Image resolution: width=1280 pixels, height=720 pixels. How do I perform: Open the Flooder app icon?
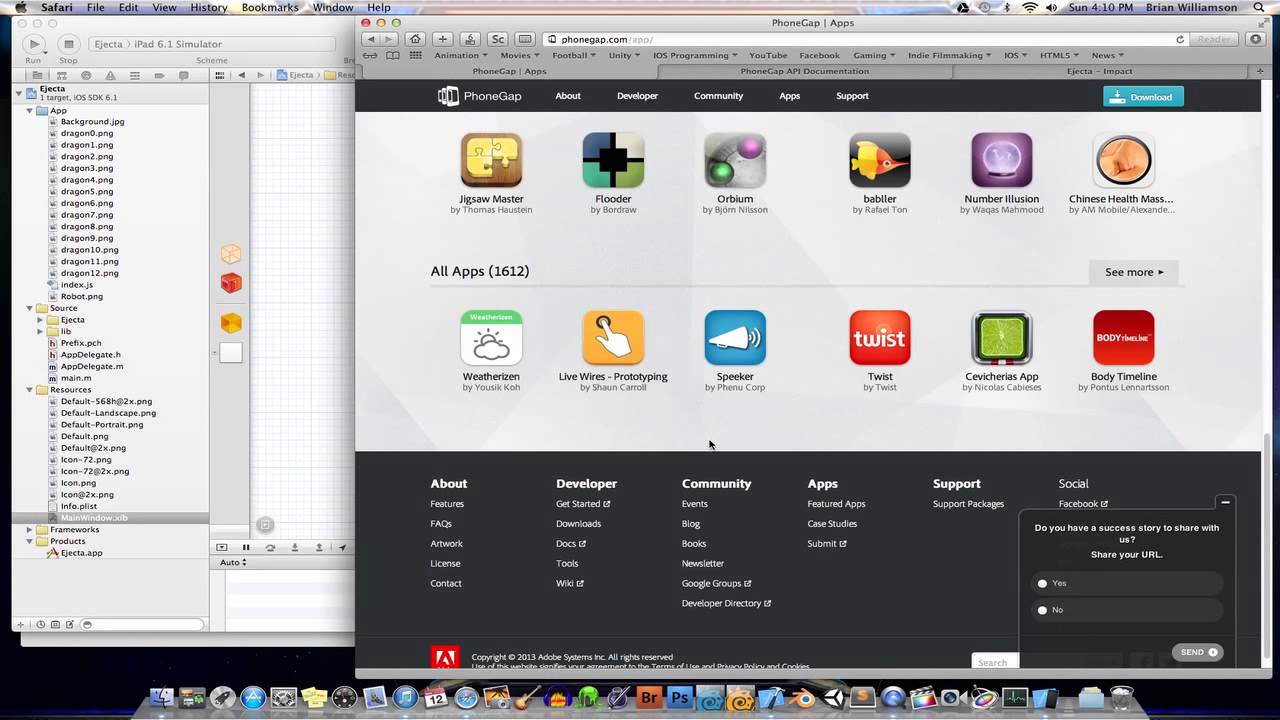[613, 160]
